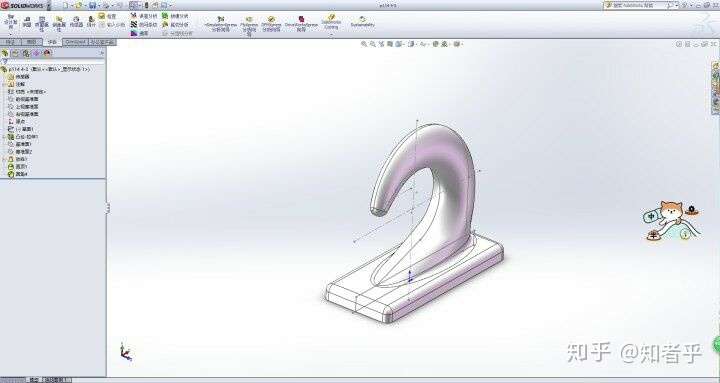The height and width of the screenshot is (383, 720).
Task: Open the Display Style dropdown
Action: (x=411, y=44)
